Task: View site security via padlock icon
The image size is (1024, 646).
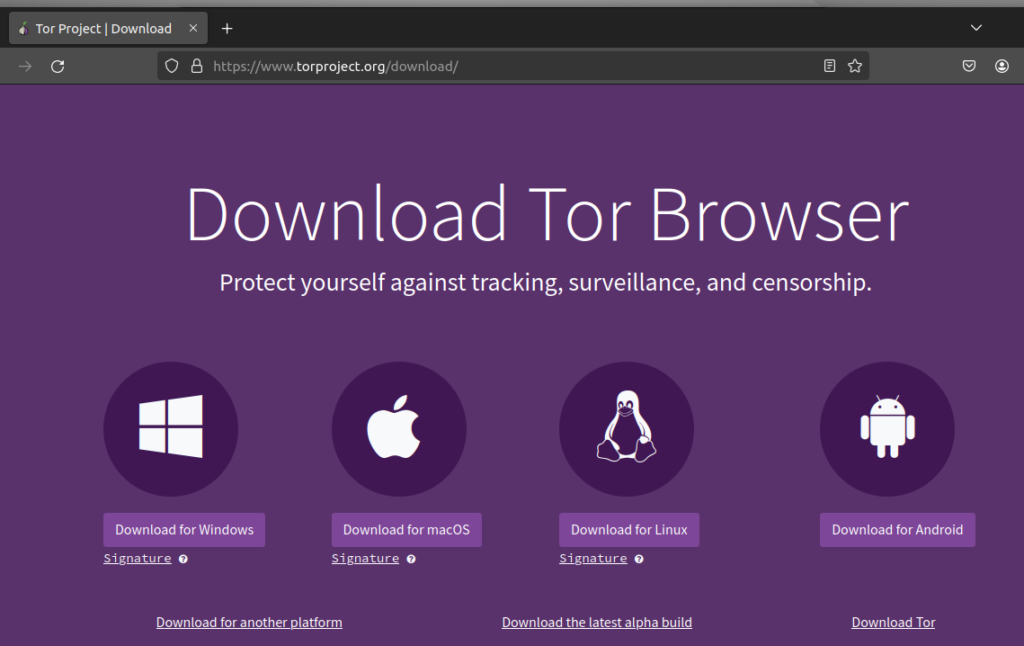Action: point(196,66)
